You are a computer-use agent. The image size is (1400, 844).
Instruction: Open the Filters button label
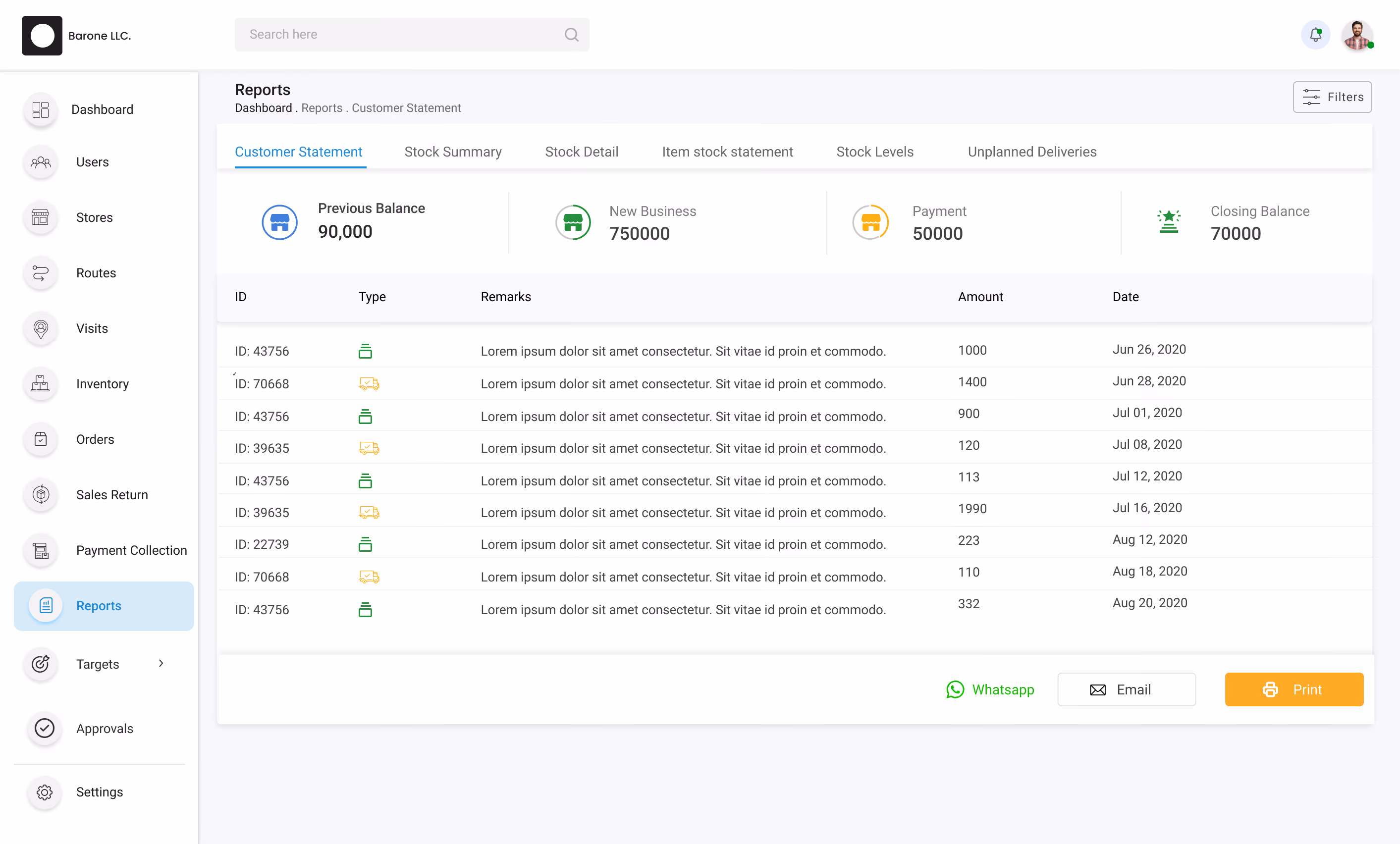1345,97
